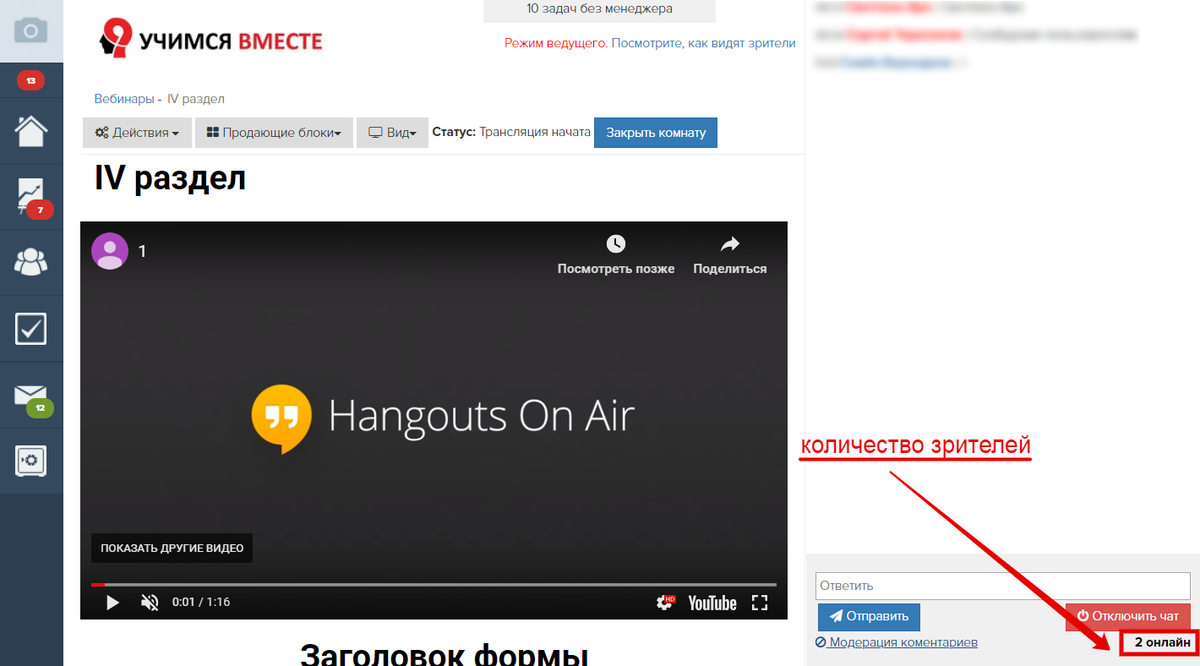This screenshot has height=666, width=1200.
Task: Click the video title "1"
Action: point(142,251)
